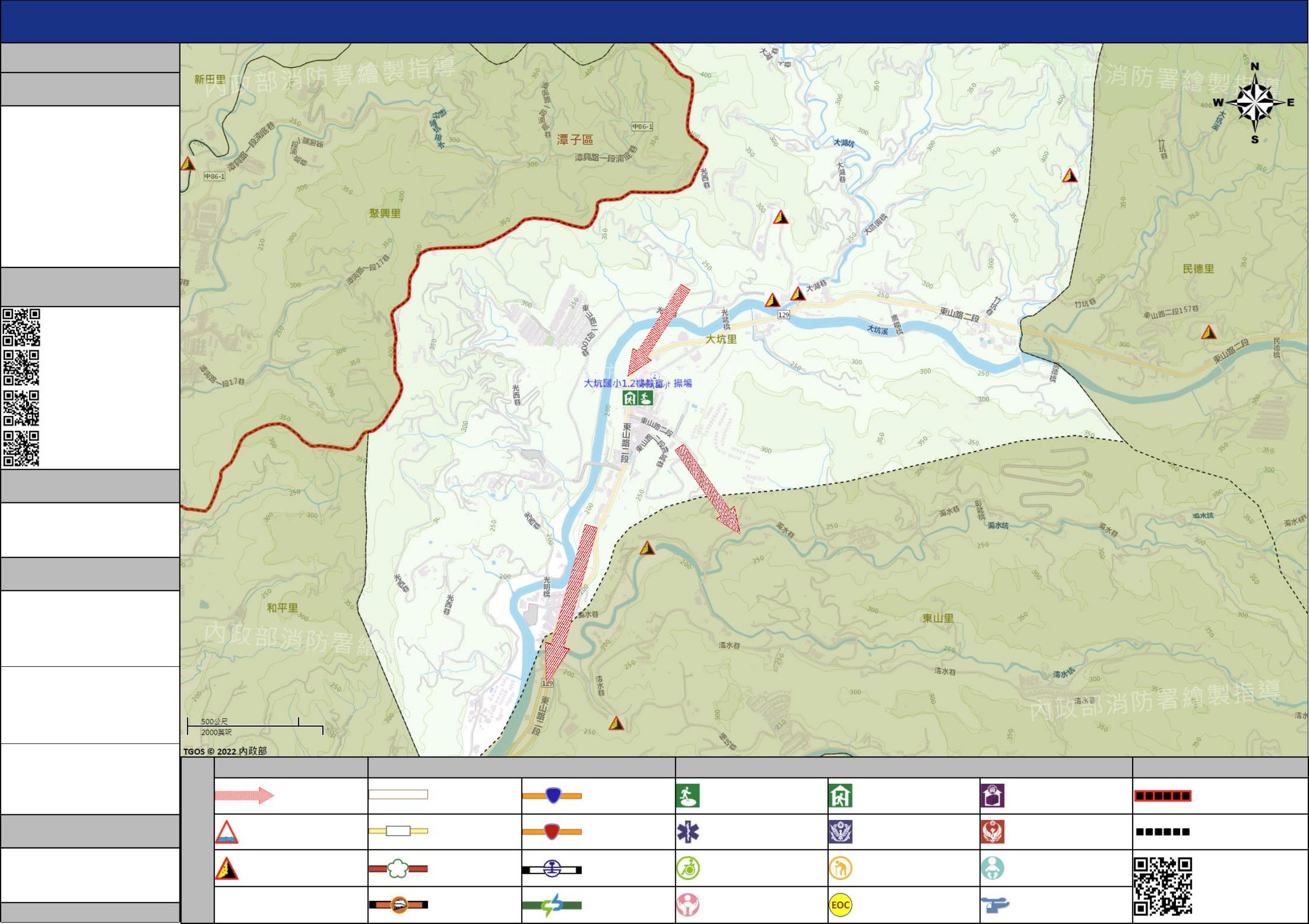Click the 大坑溪 river label
The height and width of the screenshot is (924, 1309).
pos(877,330)
